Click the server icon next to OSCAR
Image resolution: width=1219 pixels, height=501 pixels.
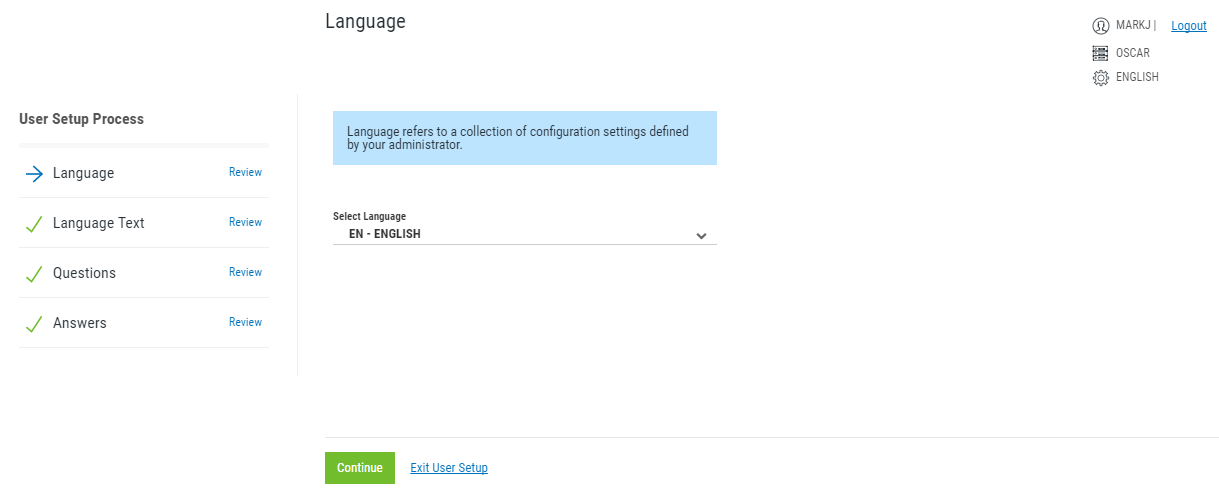(x=1101, y=53)
